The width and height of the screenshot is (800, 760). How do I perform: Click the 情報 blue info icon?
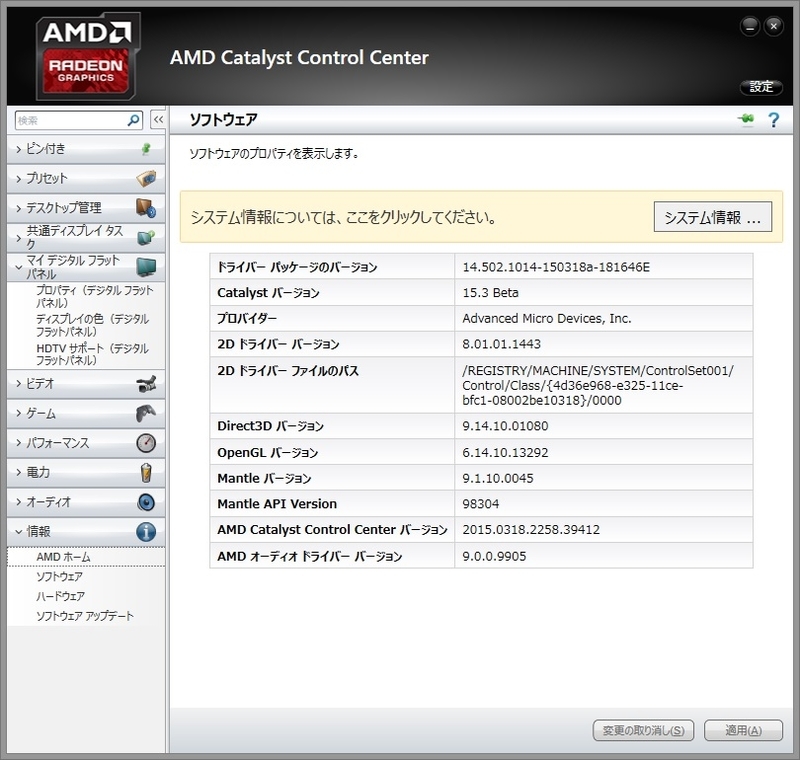pos(146,531)
